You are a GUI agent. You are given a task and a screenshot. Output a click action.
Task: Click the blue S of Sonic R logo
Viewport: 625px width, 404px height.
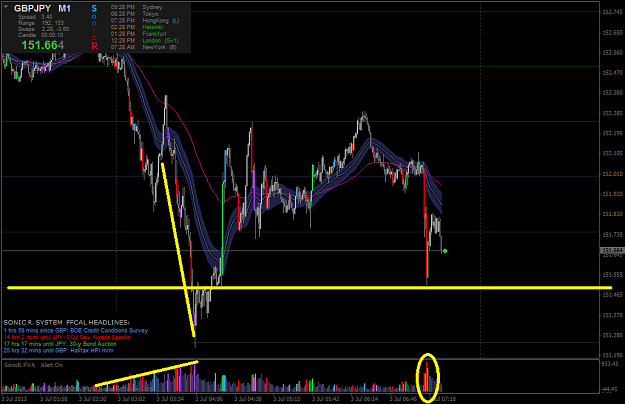click(x=94, y=8)
